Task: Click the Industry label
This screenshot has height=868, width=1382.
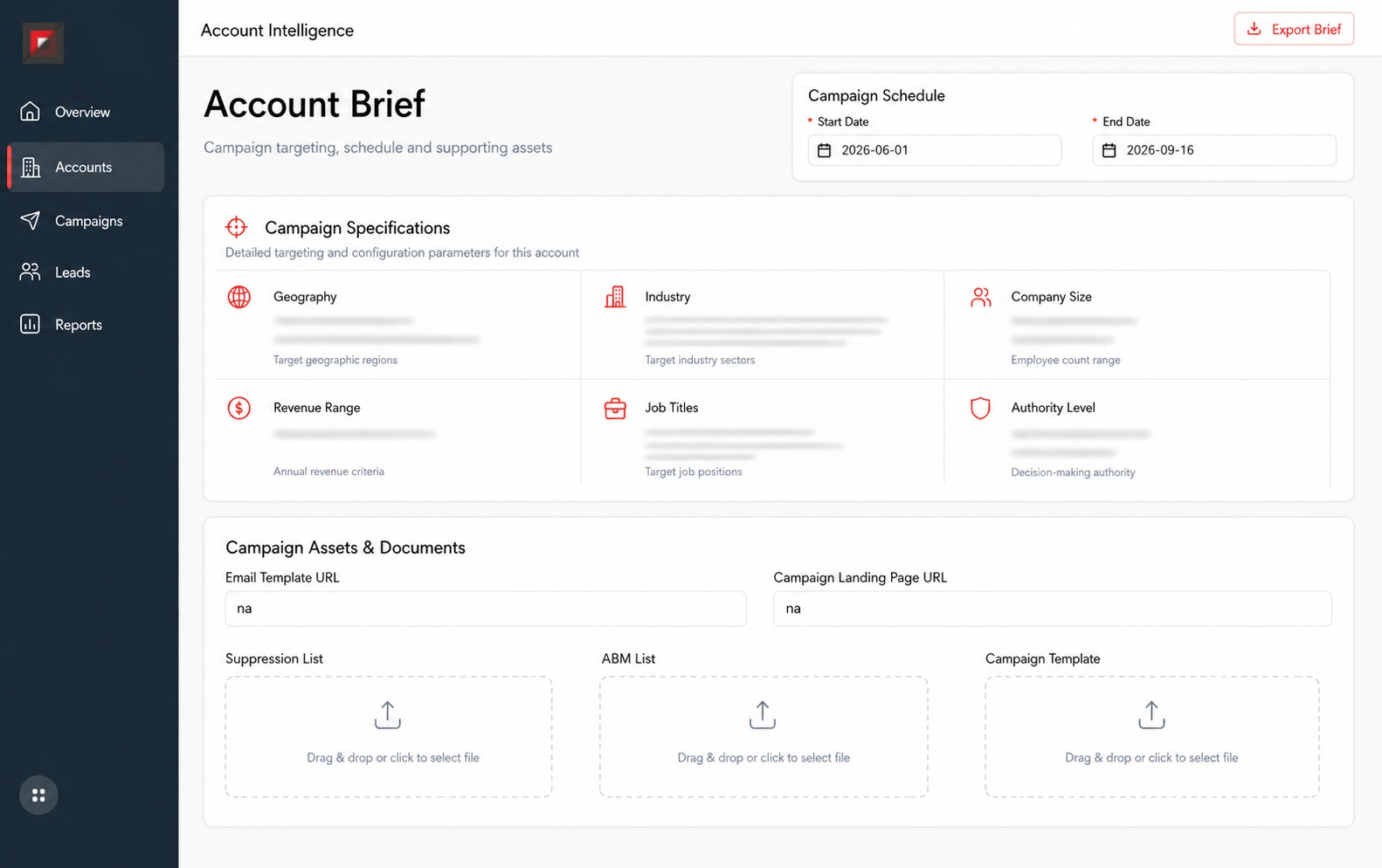Action: tap(667, 297)
